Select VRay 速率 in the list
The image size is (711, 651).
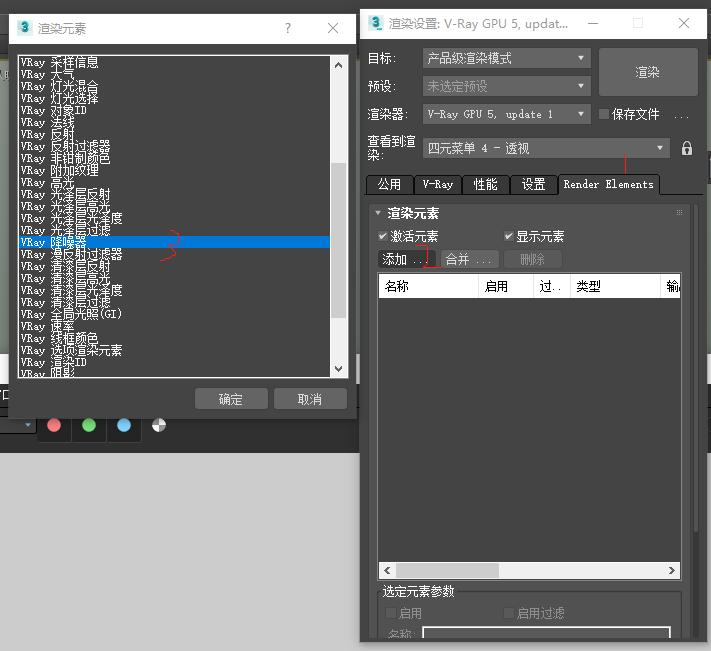pos(174,326)
